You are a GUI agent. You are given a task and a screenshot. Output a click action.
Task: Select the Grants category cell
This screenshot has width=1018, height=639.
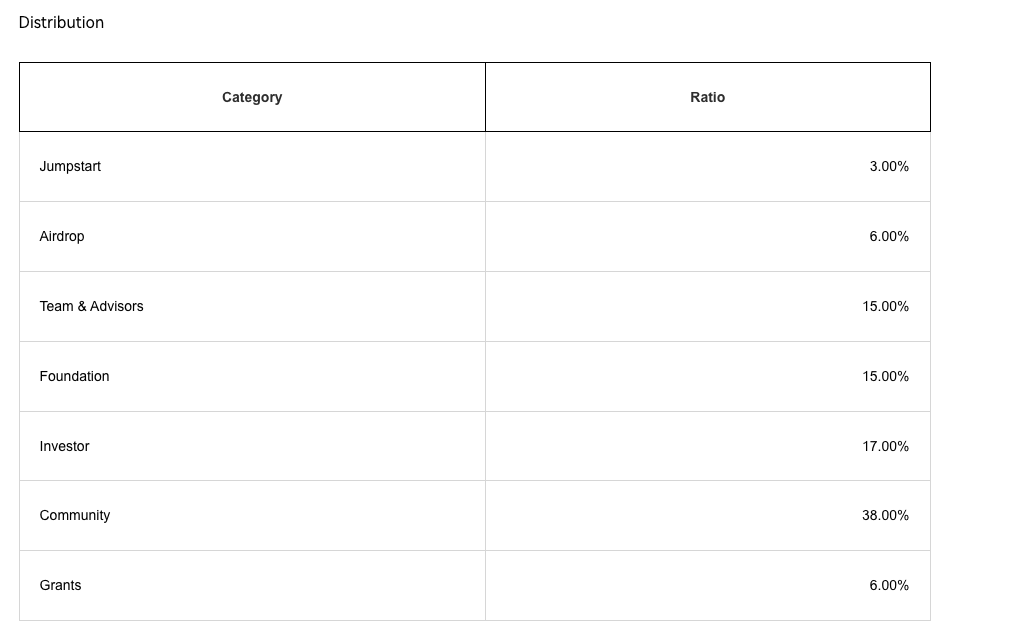point(60,585)
